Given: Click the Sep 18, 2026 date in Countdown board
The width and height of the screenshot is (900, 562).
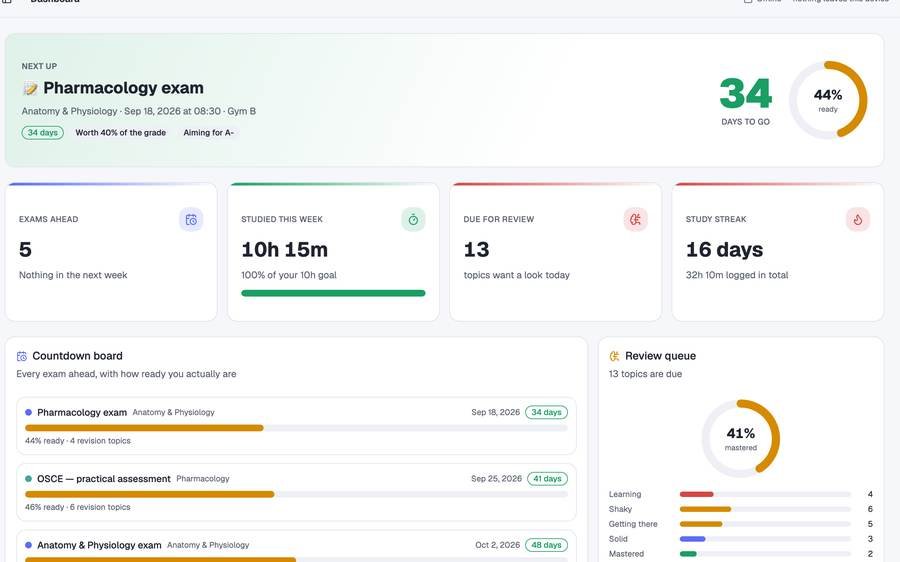Looking at the screenshot, I should pos(495,412).
